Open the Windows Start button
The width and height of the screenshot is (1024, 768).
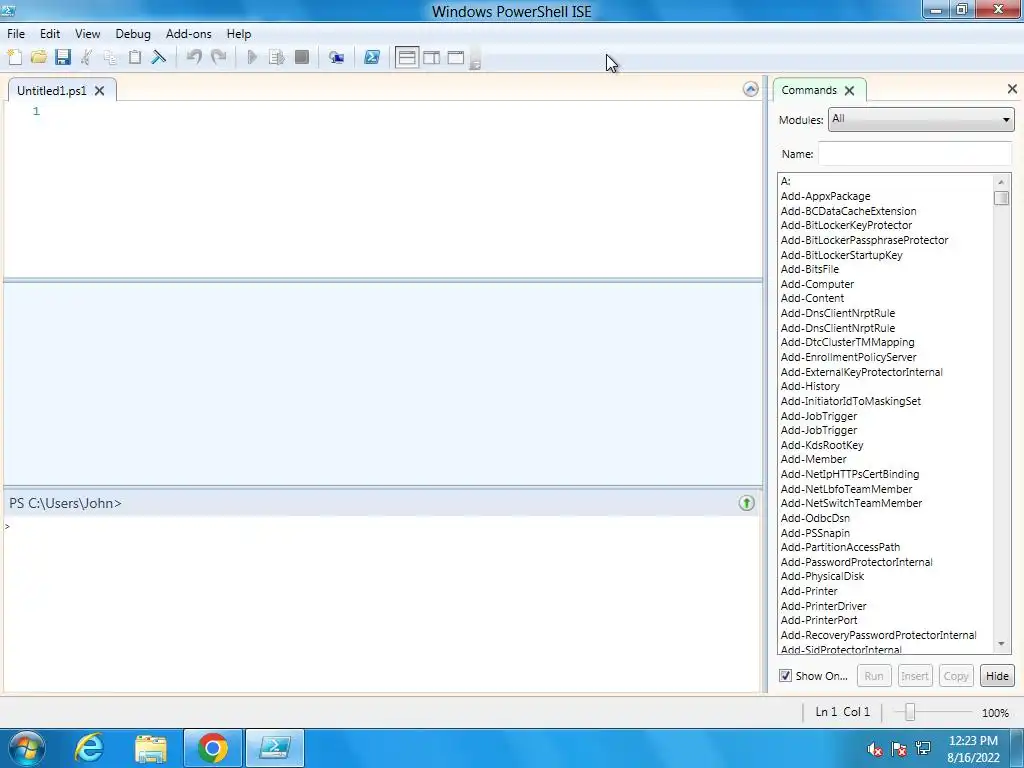(x=25, y=748)
